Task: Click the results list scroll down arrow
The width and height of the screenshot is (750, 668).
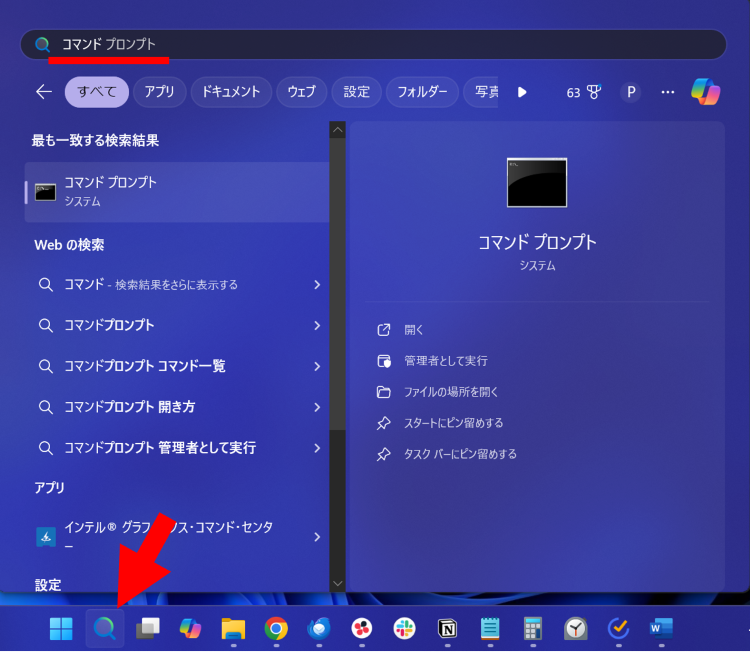Action: [337, 583]
